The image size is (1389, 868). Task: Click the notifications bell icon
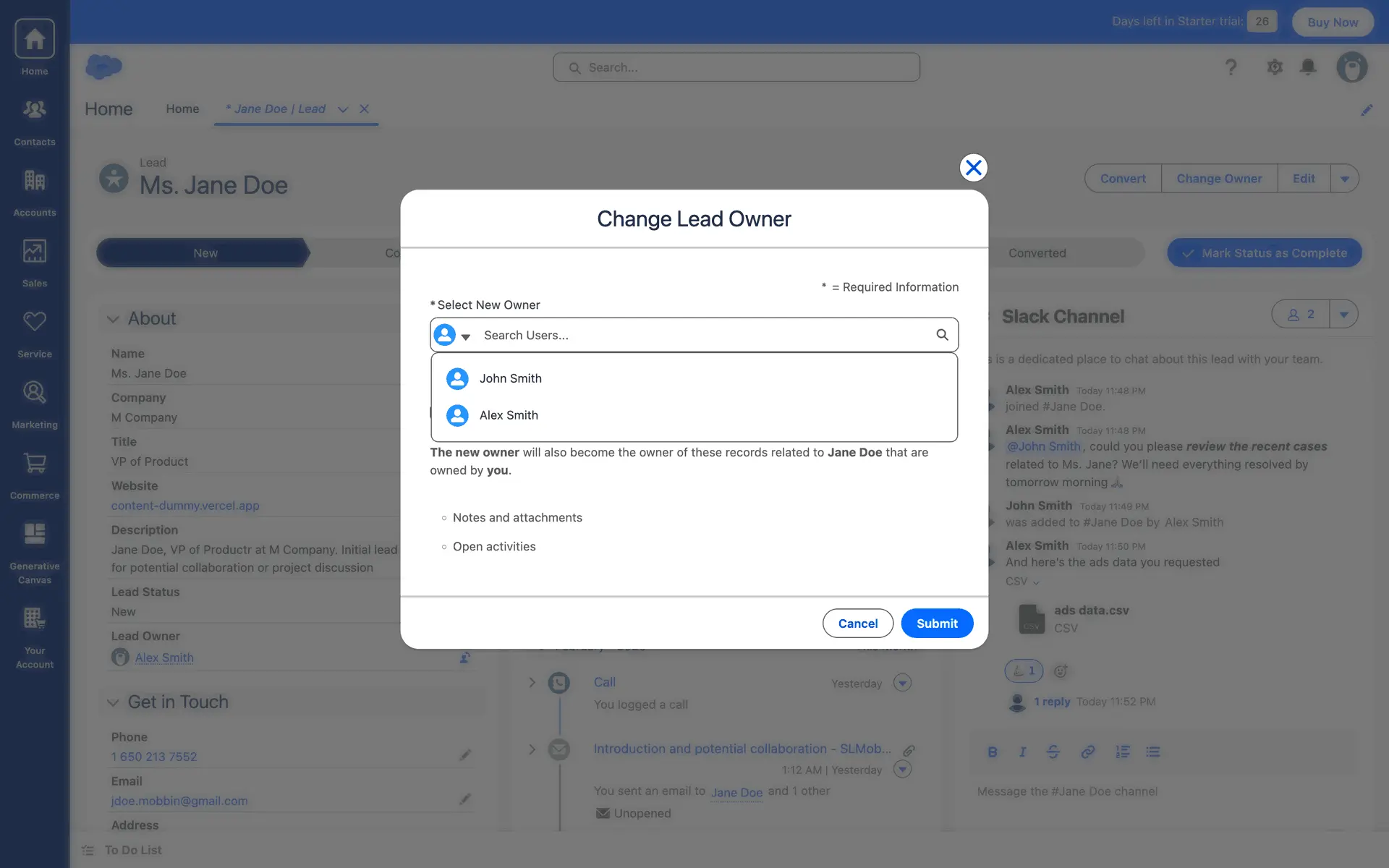coord(1307,67)
